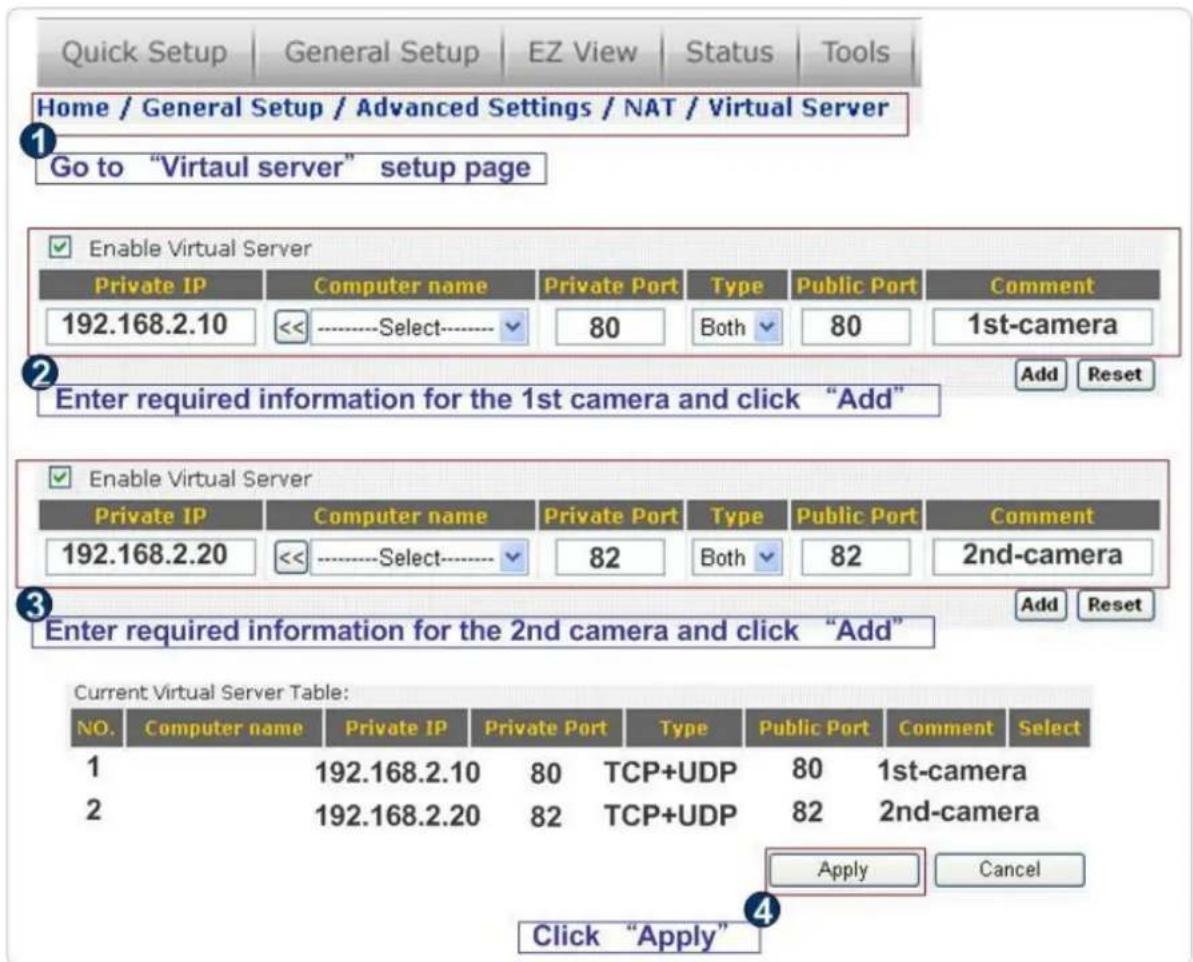Screen dimensions: 1193x962
Task: Open the Type dropdown in the 2nd-camera row
Action: [736, 557]
